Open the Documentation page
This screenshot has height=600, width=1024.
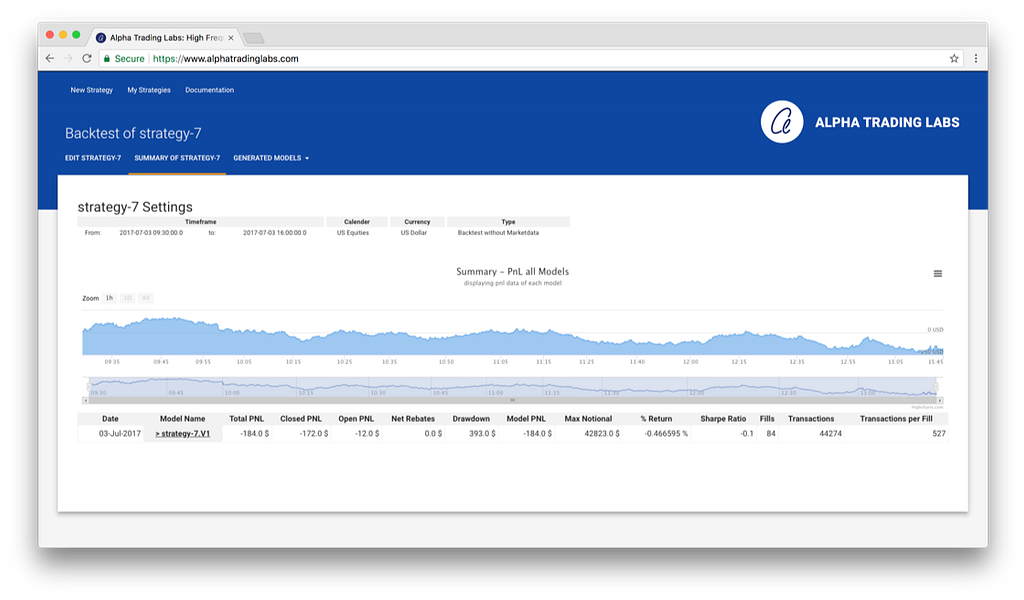[210, 90]
